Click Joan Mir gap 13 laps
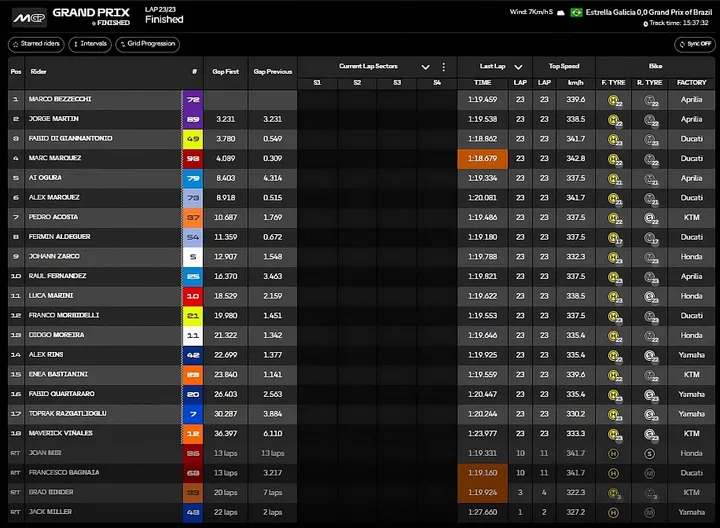Image resolution: width=720 pixels, height=528 pixels. click(x=225, y=454)
